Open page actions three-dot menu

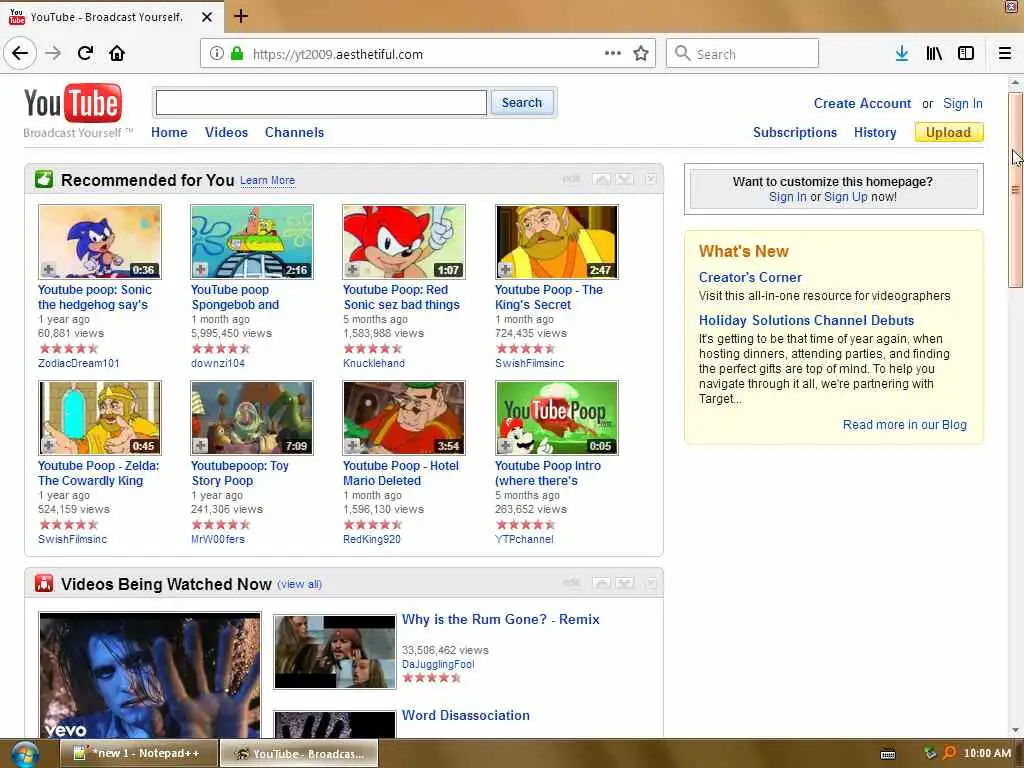(613, 54)
